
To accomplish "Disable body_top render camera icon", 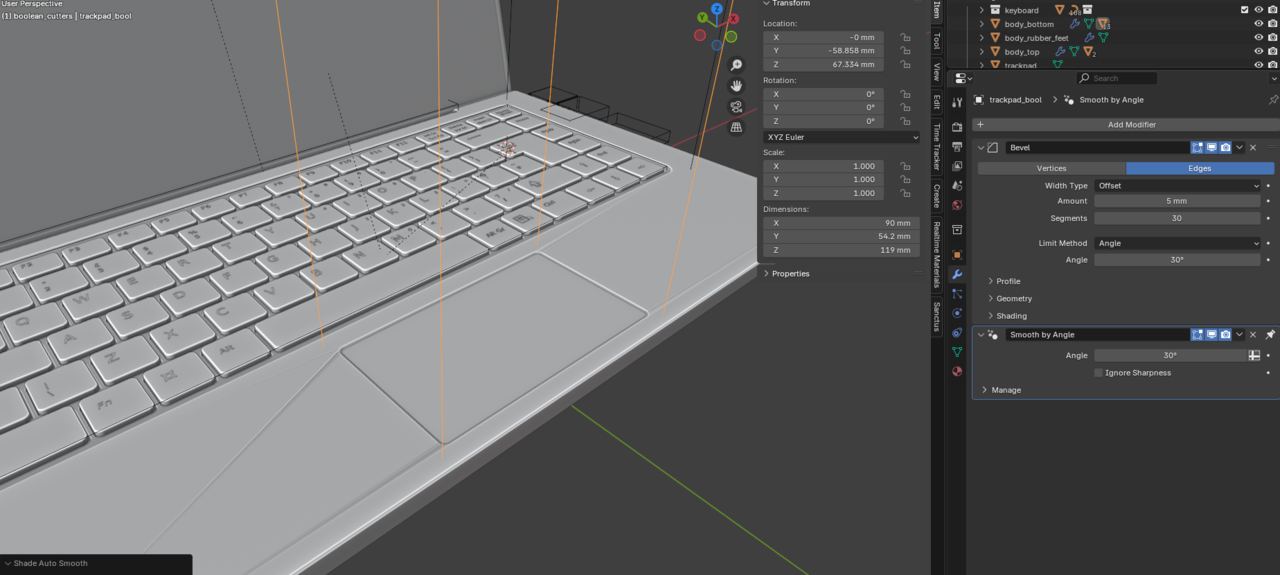I will pos(1273,52).
